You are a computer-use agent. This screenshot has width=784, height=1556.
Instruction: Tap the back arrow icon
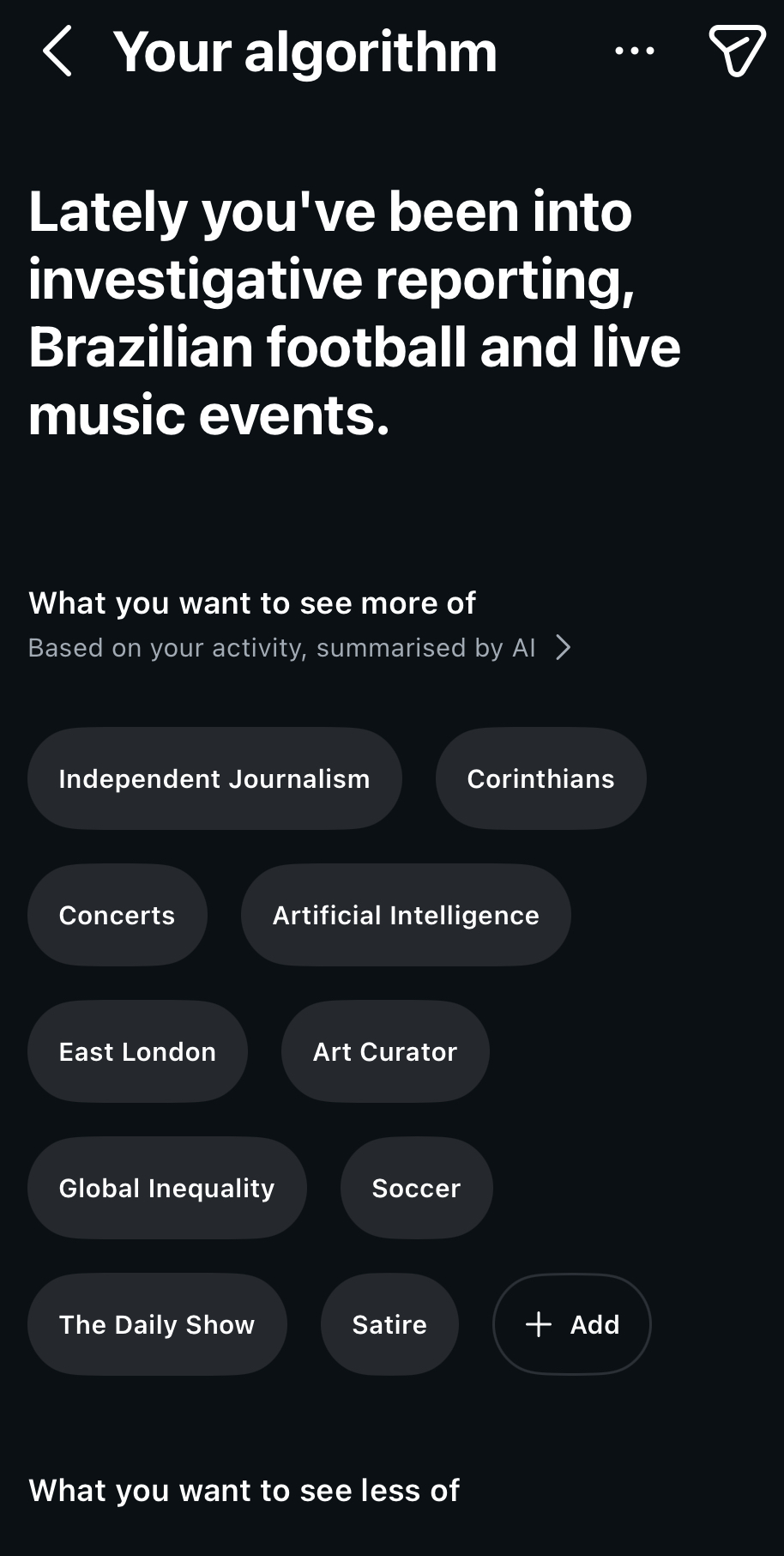click(x=57, y=51)
